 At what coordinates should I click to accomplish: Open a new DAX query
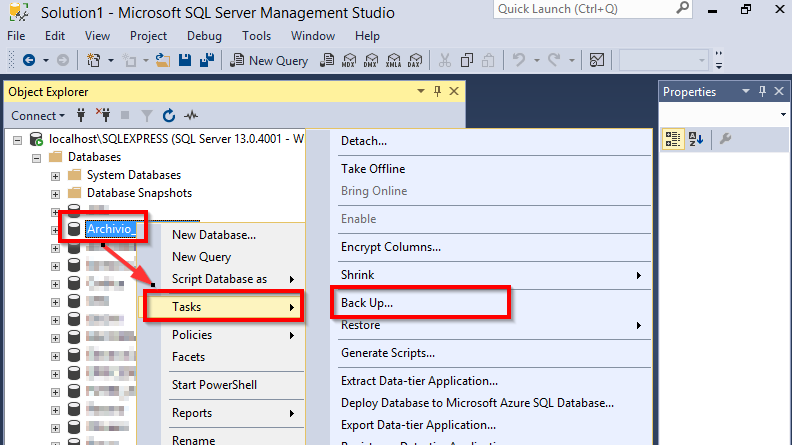click(x=415, y=61)
